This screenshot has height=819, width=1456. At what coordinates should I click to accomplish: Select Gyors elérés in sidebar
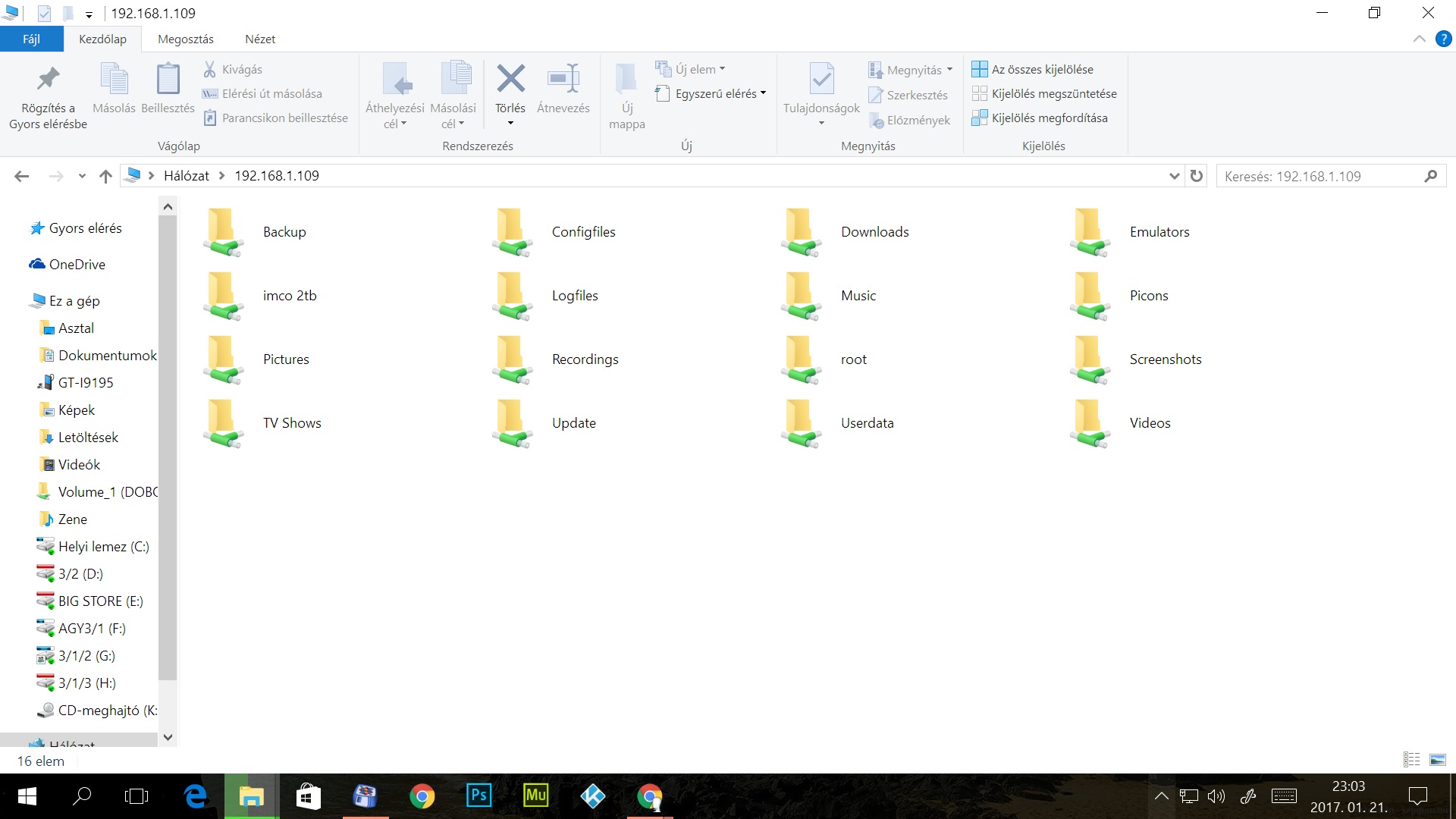76,227
